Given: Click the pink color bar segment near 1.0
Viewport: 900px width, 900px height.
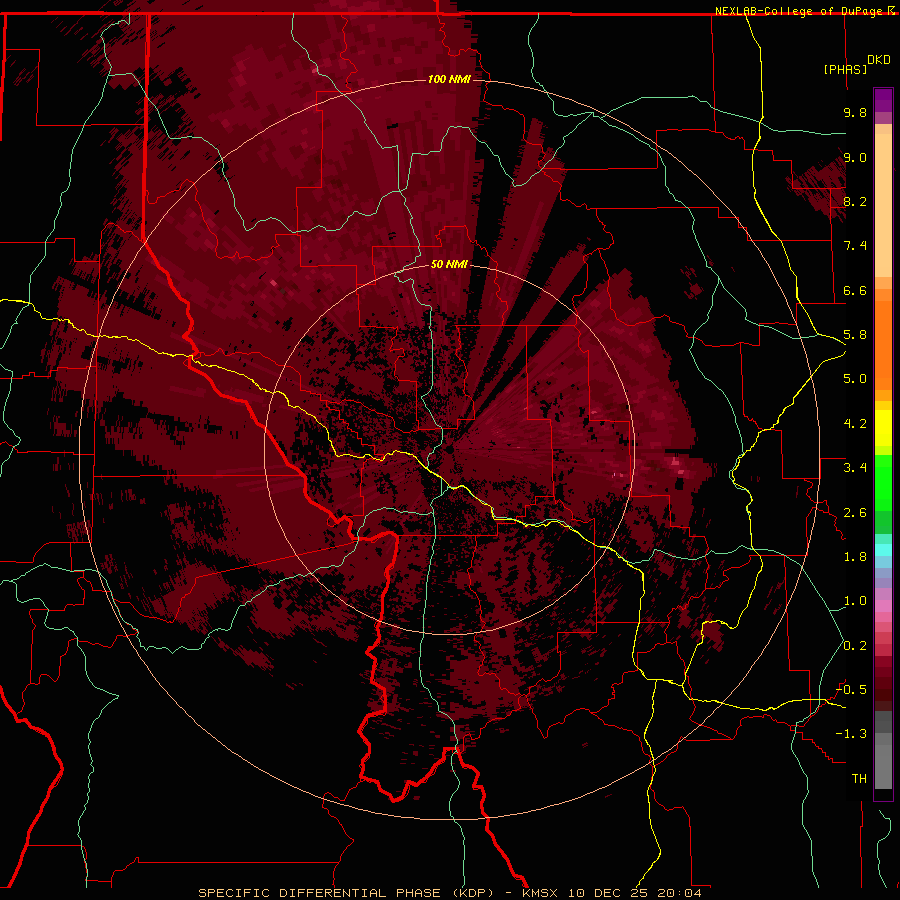Looking at the screenshot, I should [x=883, y=606].
